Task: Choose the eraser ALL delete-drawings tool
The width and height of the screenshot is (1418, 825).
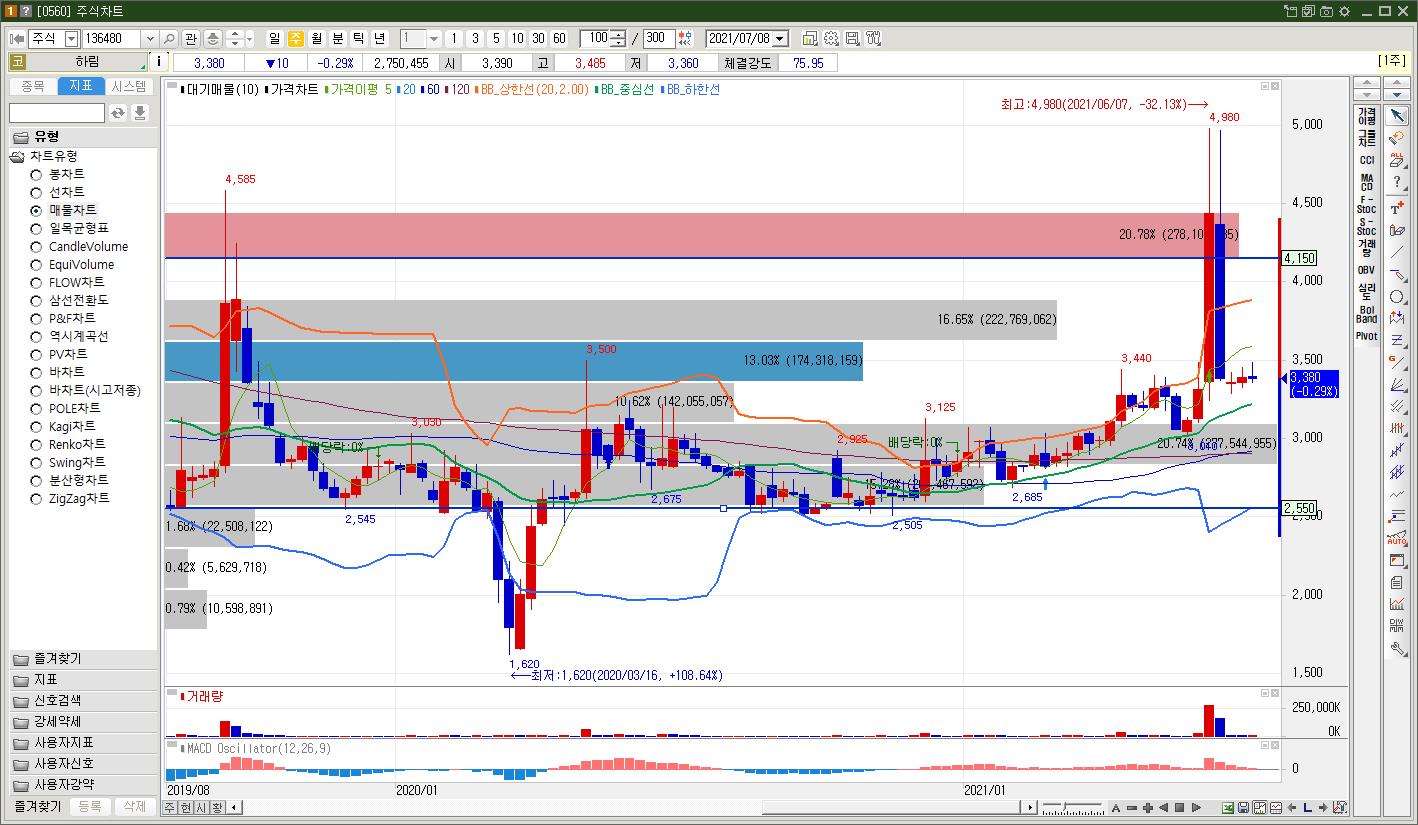Action: tap(1397, 160)
